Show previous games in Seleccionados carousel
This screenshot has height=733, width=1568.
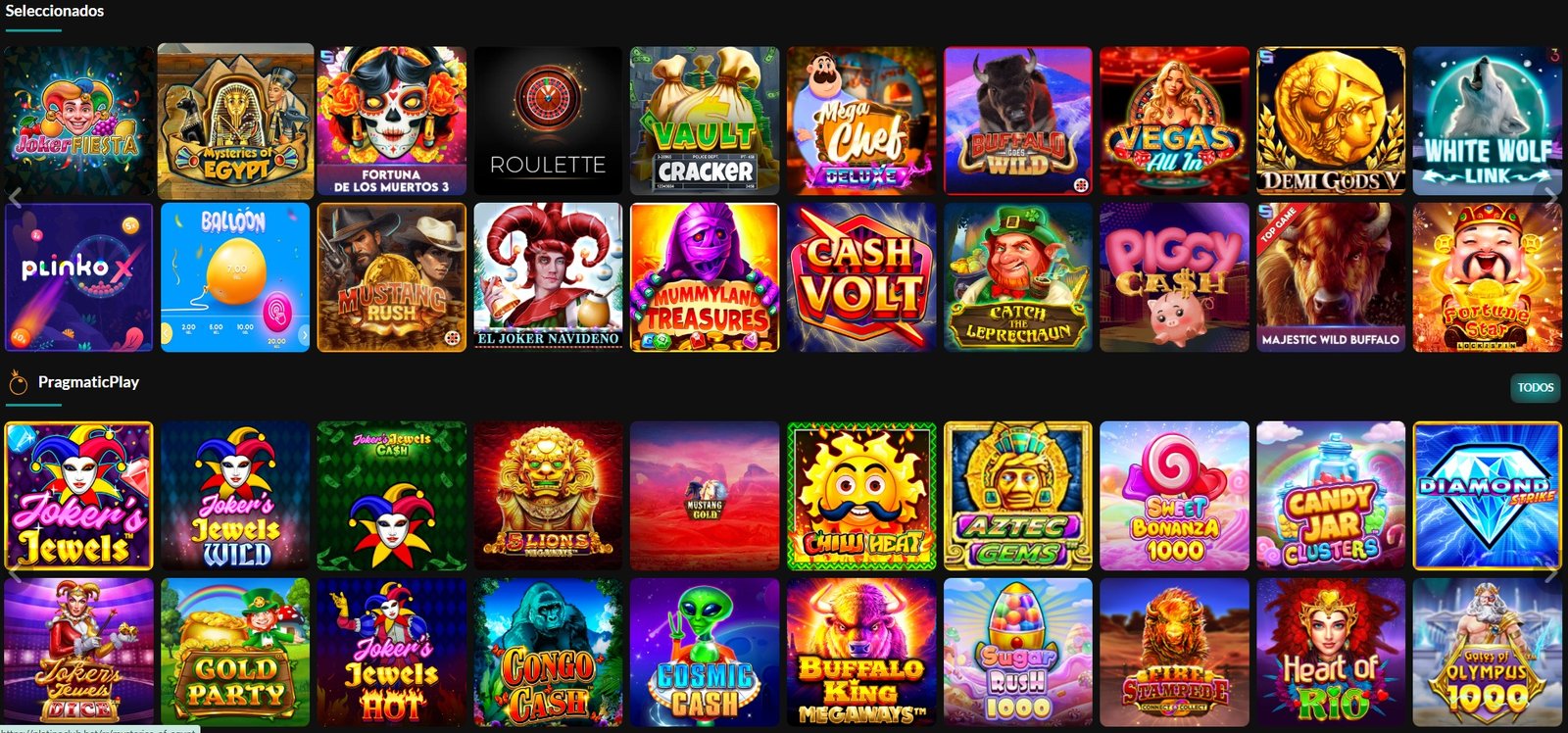pos(15,199)
